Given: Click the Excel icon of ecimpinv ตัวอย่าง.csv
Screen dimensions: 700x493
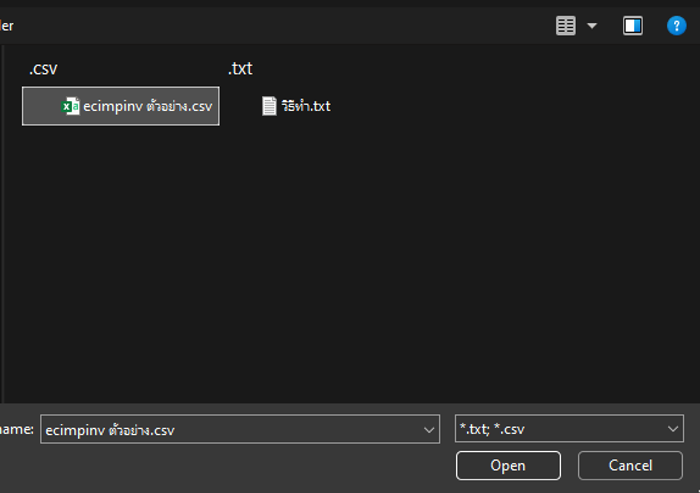Looking at the screenshot, I should coord(71,106).
